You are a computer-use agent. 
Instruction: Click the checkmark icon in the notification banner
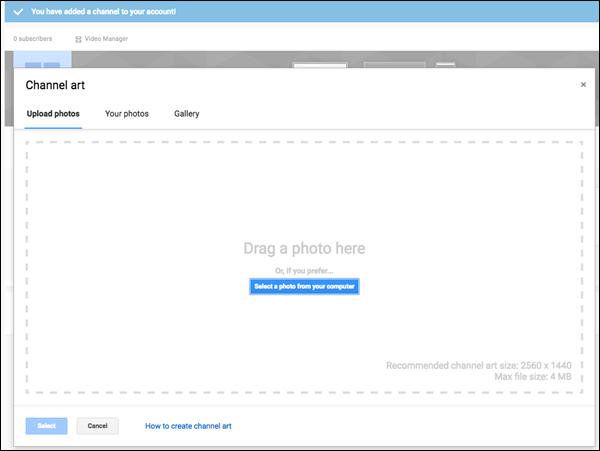[18, 12]
